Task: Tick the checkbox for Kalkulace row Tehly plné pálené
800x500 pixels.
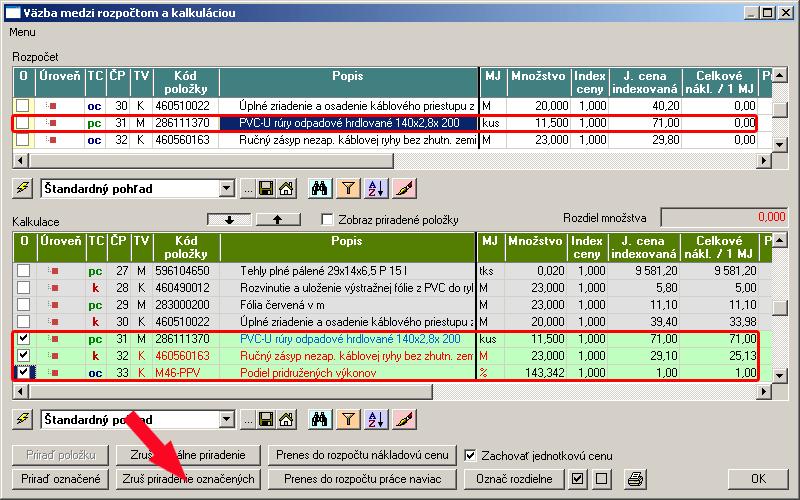Action: tap(23, 270)
